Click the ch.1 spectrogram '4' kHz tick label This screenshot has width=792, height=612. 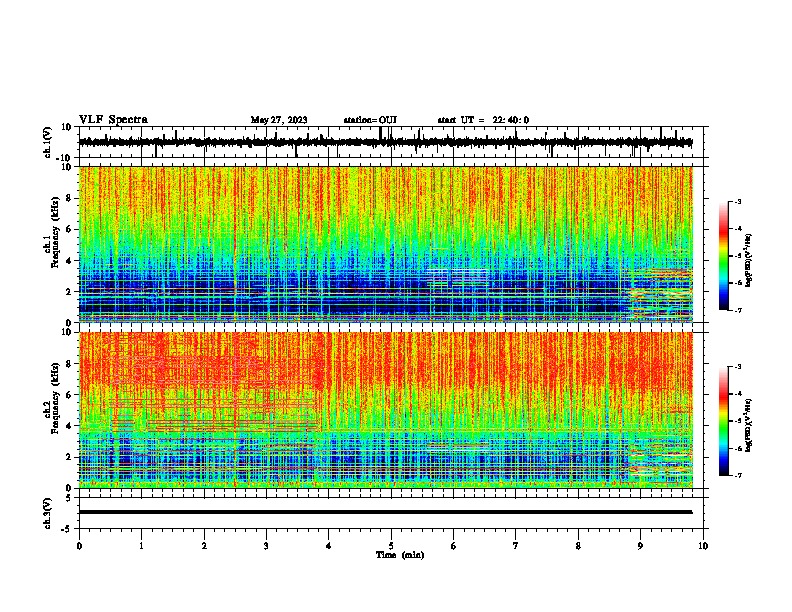click(69, 261)
